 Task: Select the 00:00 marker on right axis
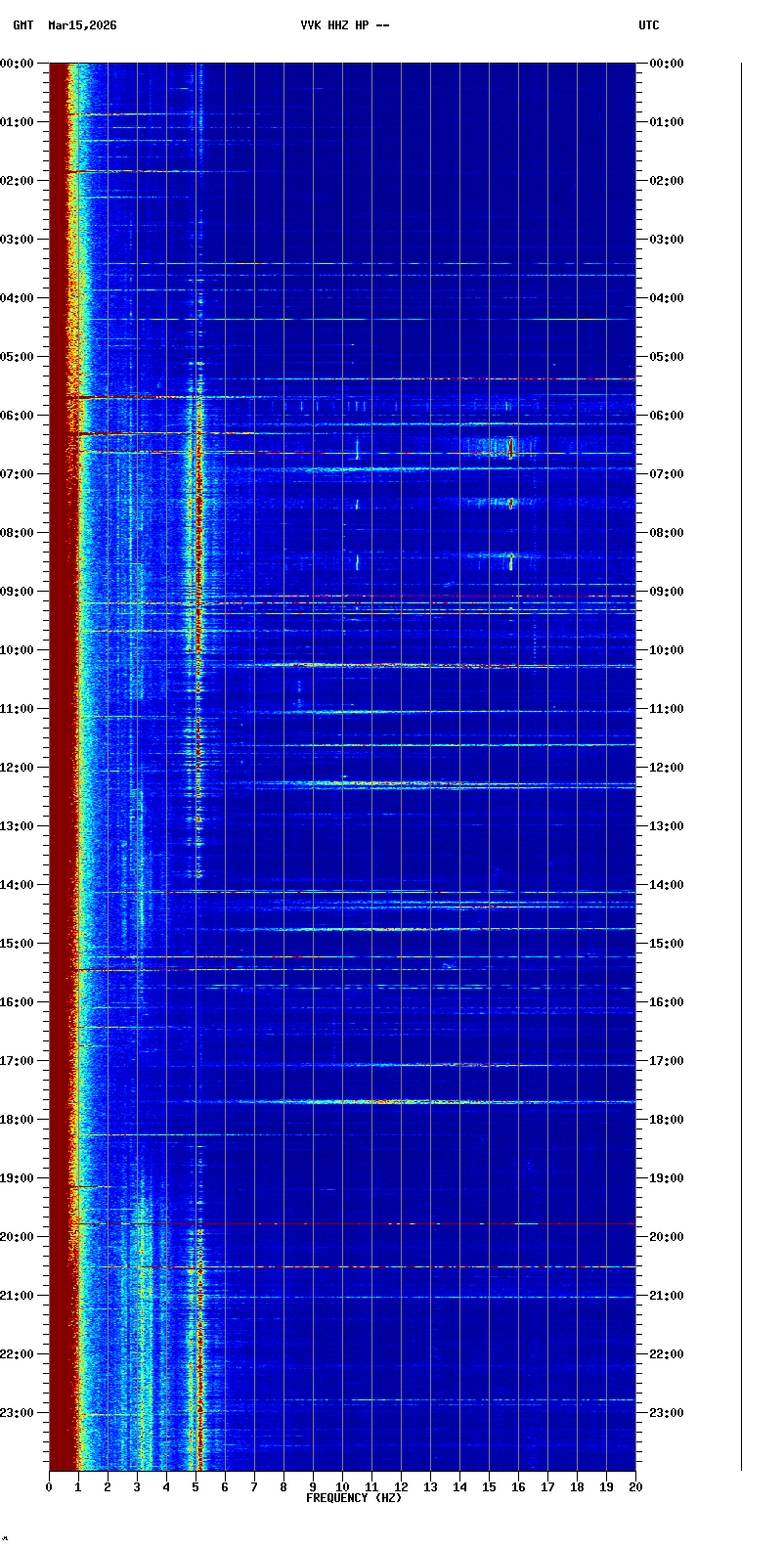pos(666,64)
